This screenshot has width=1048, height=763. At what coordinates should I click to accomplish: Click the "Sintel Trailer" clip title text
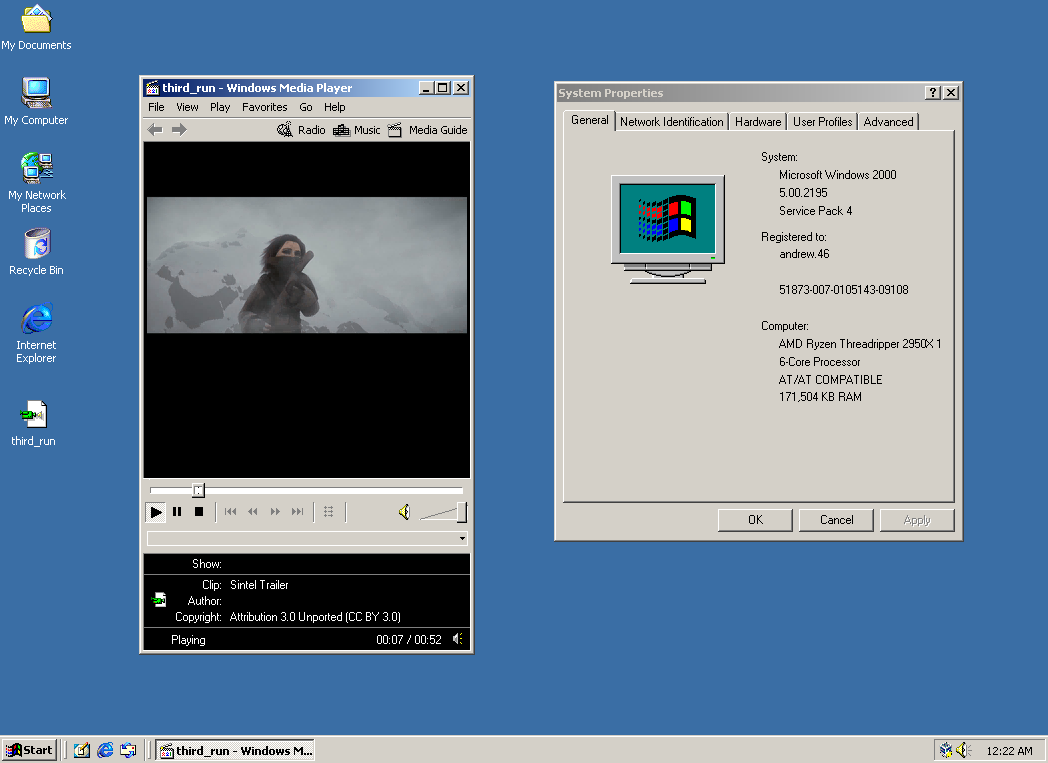point(259,585)
